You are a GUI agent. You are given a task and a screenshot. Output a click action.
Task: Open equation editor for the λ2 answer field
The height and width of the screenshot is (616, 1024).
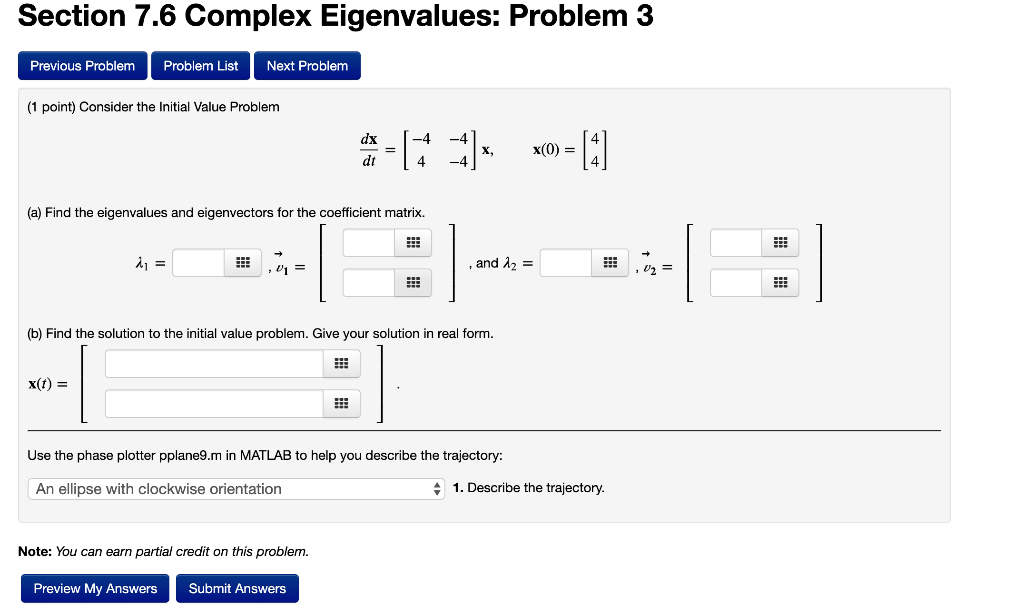point(609,262)
